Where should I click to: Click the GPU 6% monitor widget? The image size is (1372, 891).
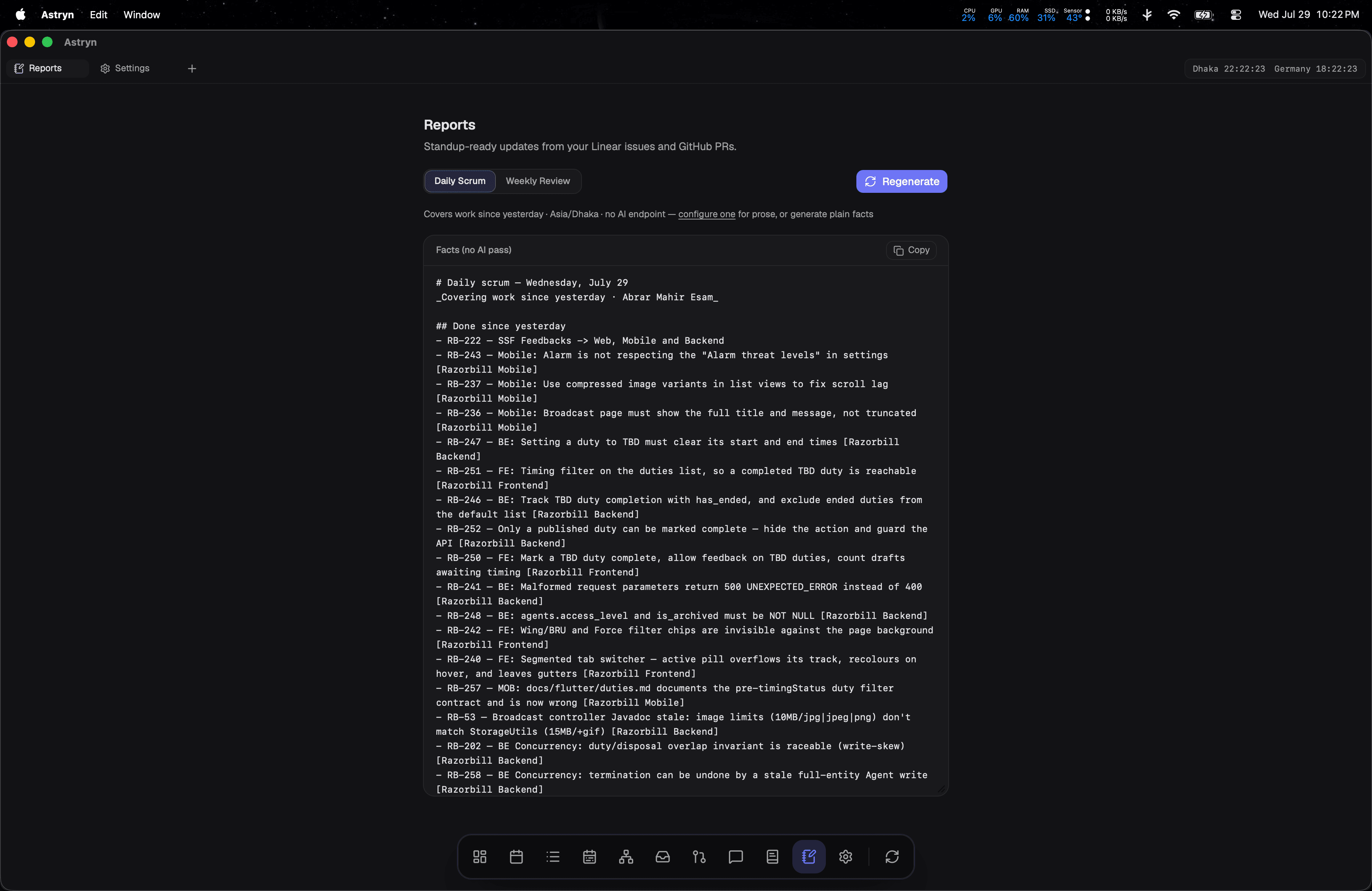(x=995, y=15)
